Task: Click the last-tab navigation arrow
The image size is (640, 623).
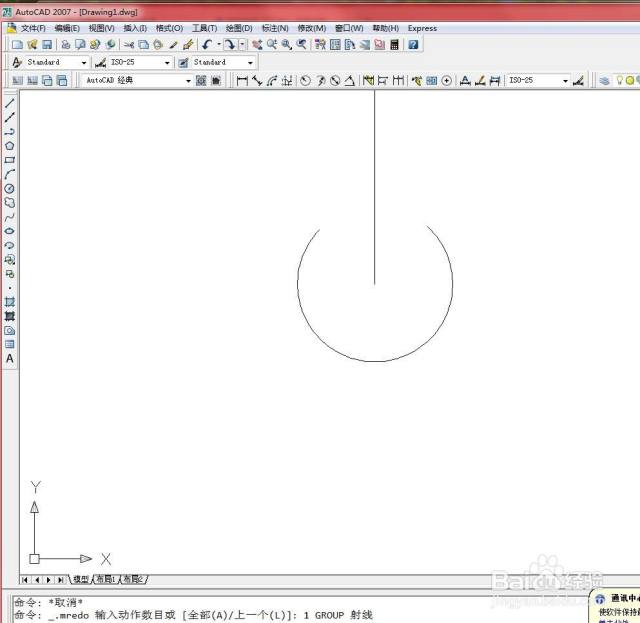Action: [x=61, y=580]
